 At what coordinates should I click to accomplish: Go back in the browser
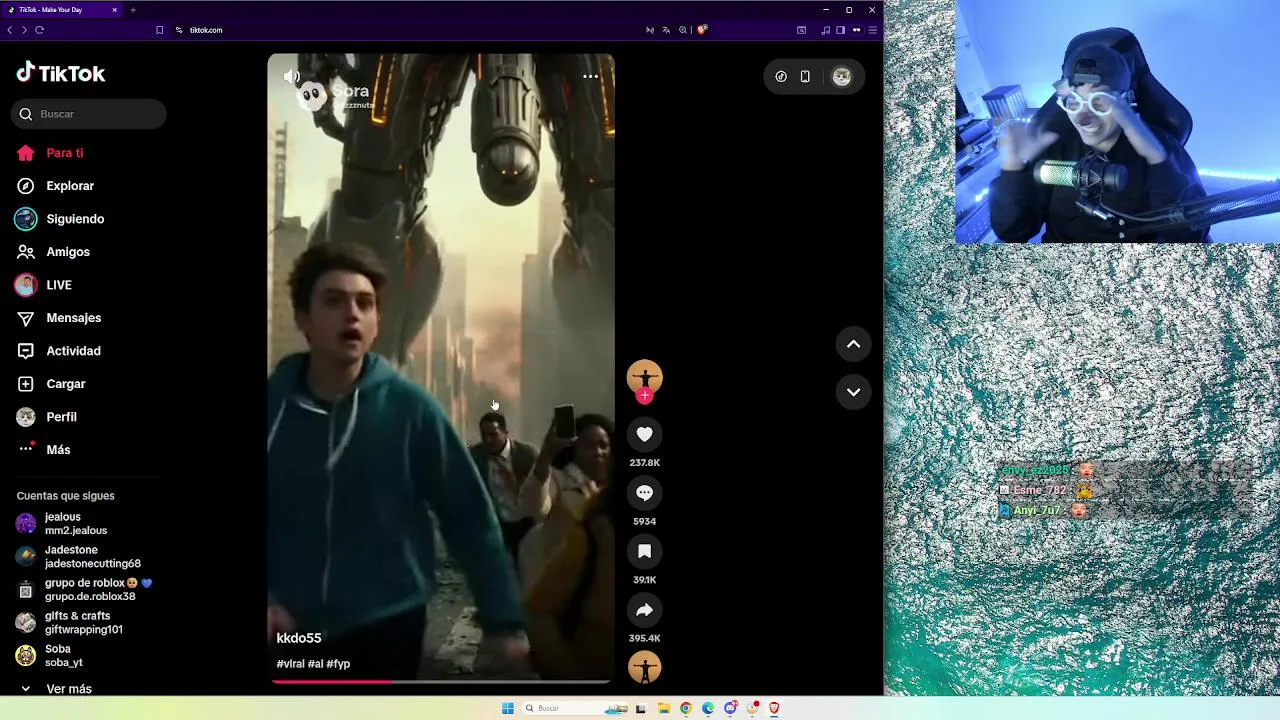click(9, 30)
